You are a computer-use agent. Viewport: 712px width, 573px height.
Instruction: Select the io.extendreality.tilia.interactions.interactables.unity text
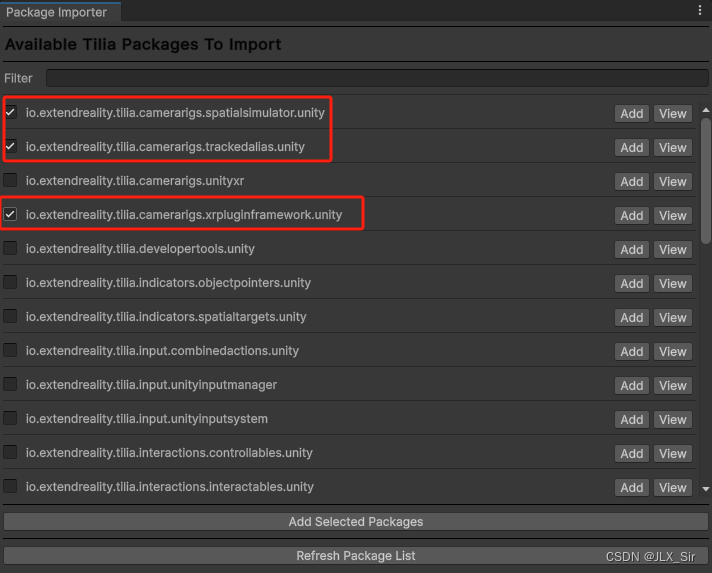coord(170,487)
